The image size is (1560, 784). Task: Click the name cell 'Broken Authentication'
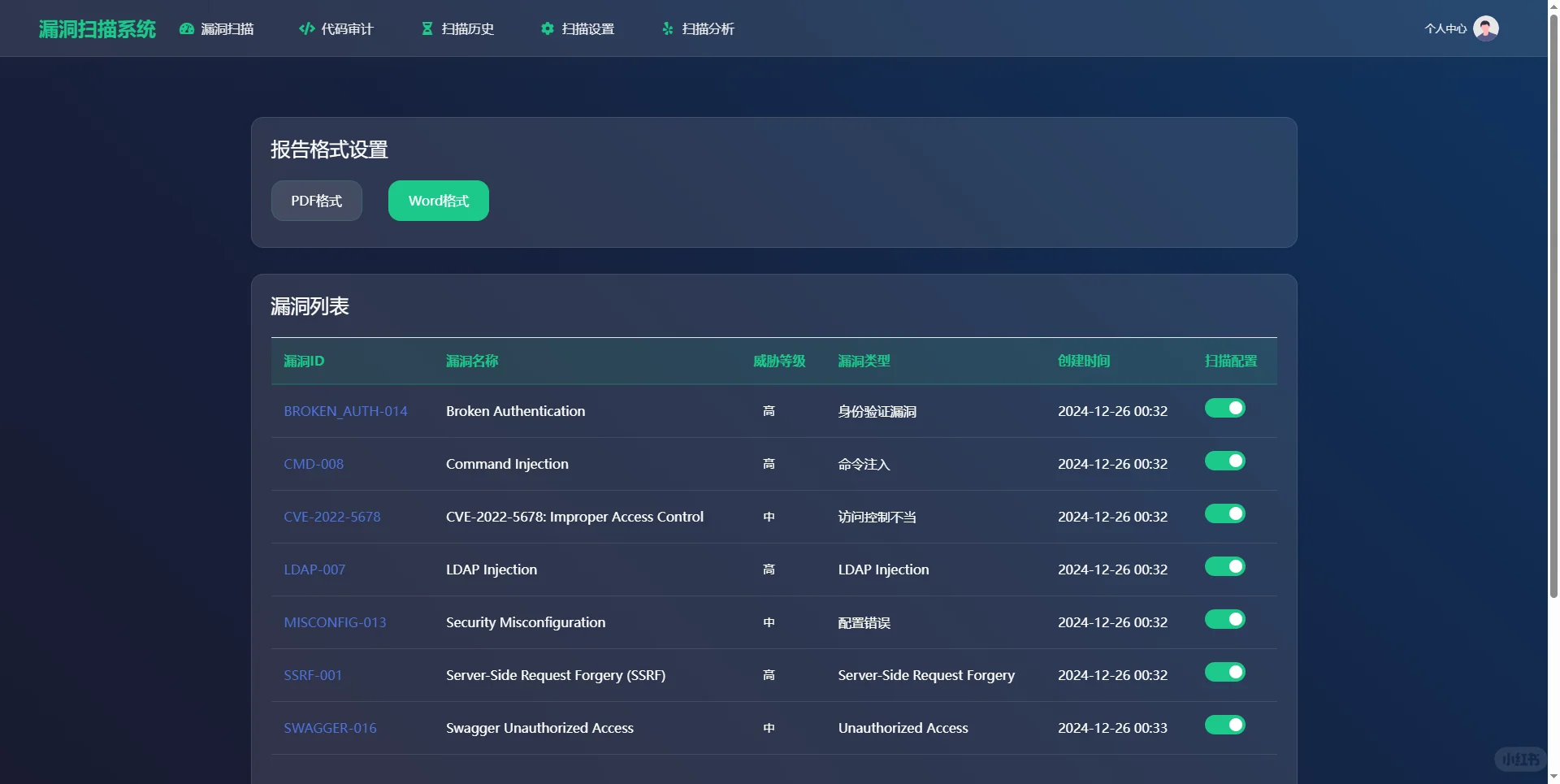(x=516, y=411)
